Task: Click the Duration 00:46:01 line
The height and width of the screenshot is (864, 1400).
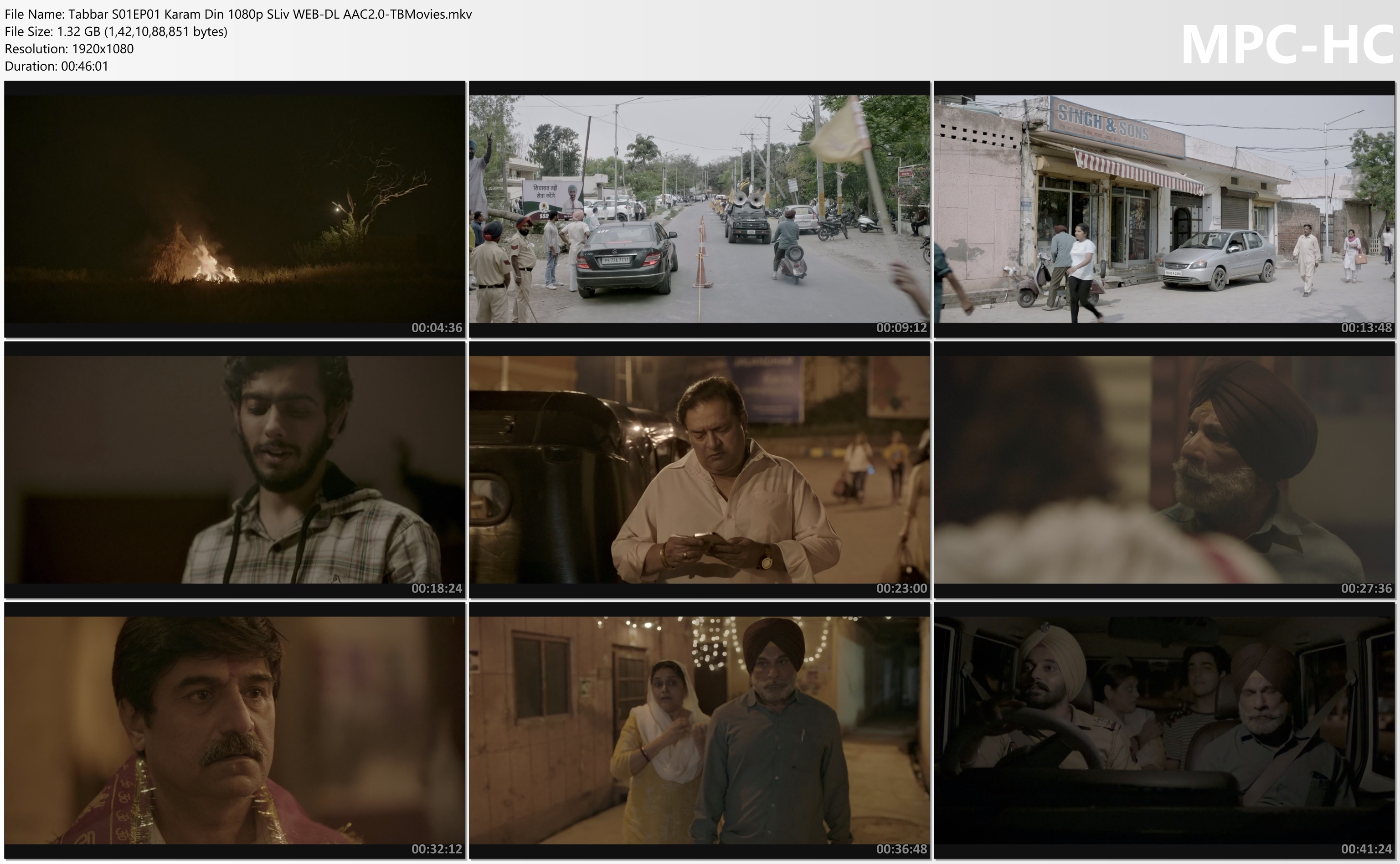Action: tap(57, 66)
